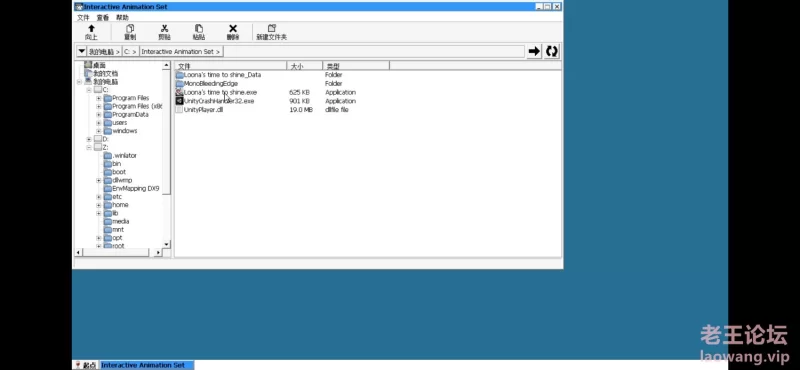Click the 我的文档 documents icon in tree
This screenshot has height=370, width=800.
(x=88, y=73)
